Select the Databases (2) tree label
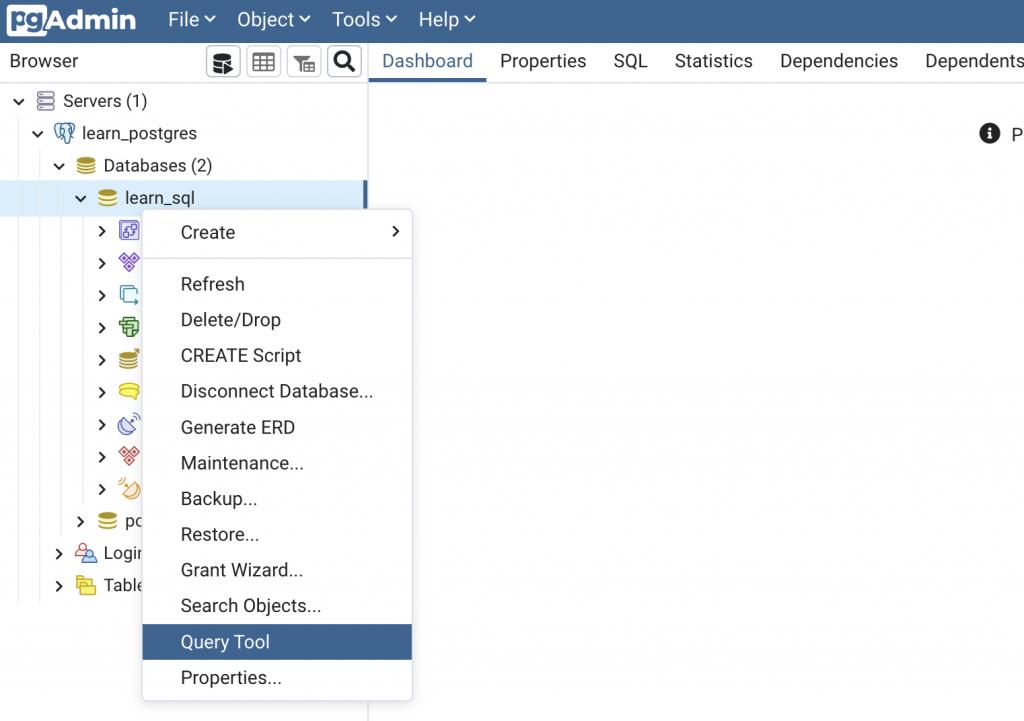The image size is (1024, 721). click(x=158, y=166)
